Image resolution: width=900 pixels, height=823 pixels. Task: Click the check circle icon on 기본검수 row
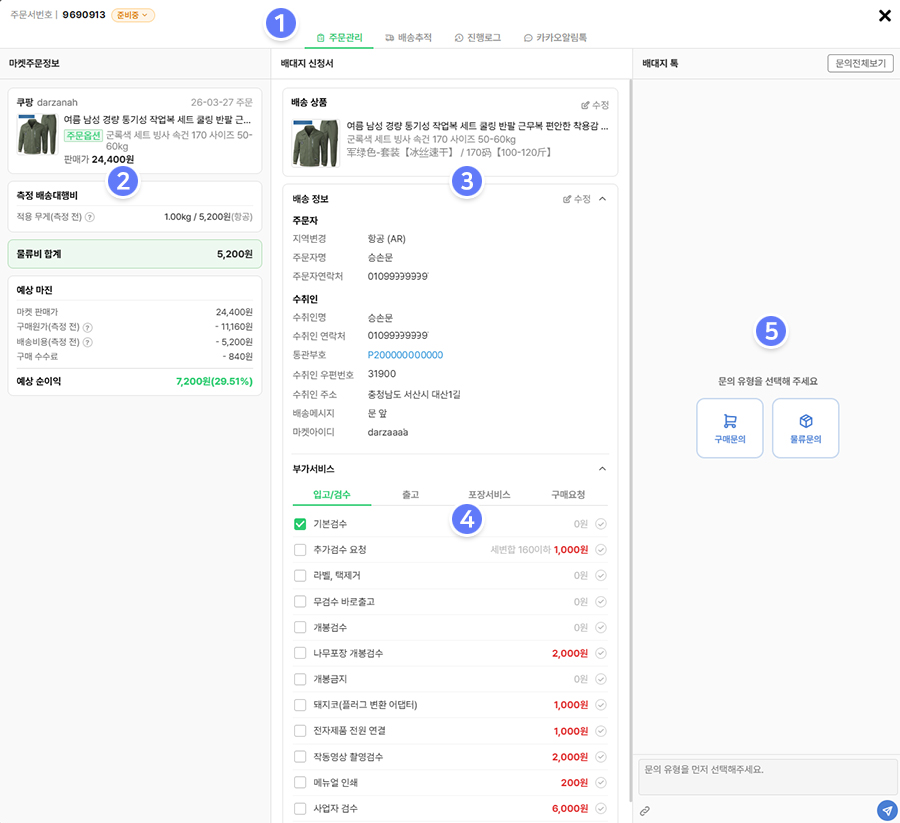tap(601, 524)
